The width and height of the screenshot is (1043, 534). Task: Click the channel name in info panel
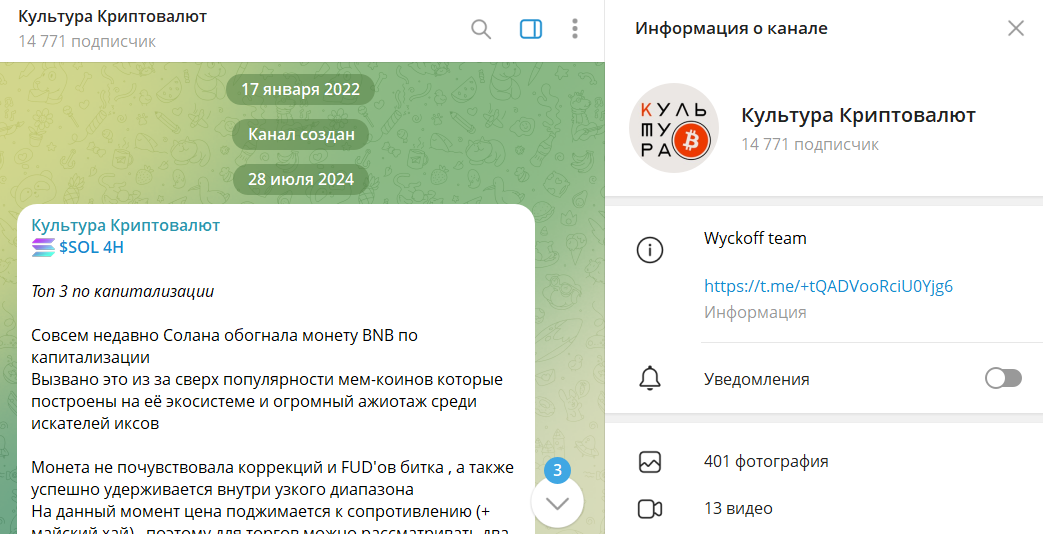click(858, 115)
